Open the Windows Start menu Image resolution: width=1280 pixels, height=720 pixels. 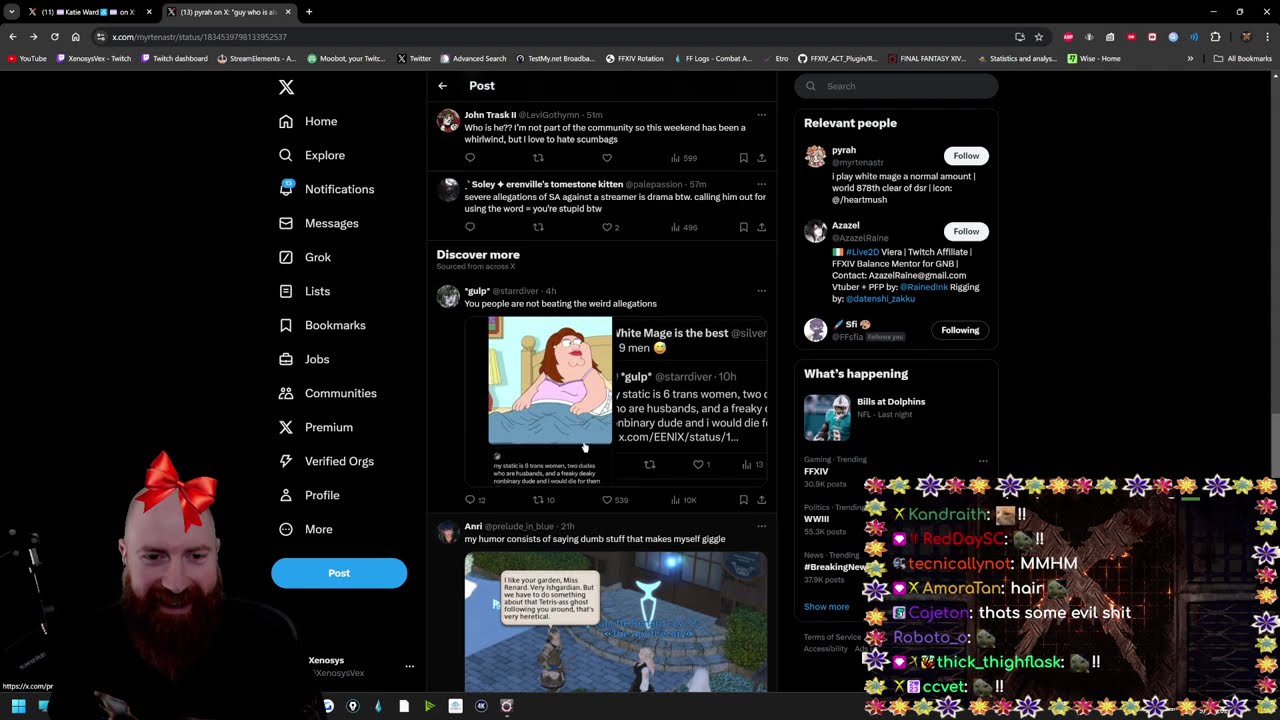(x=18, y=706)
